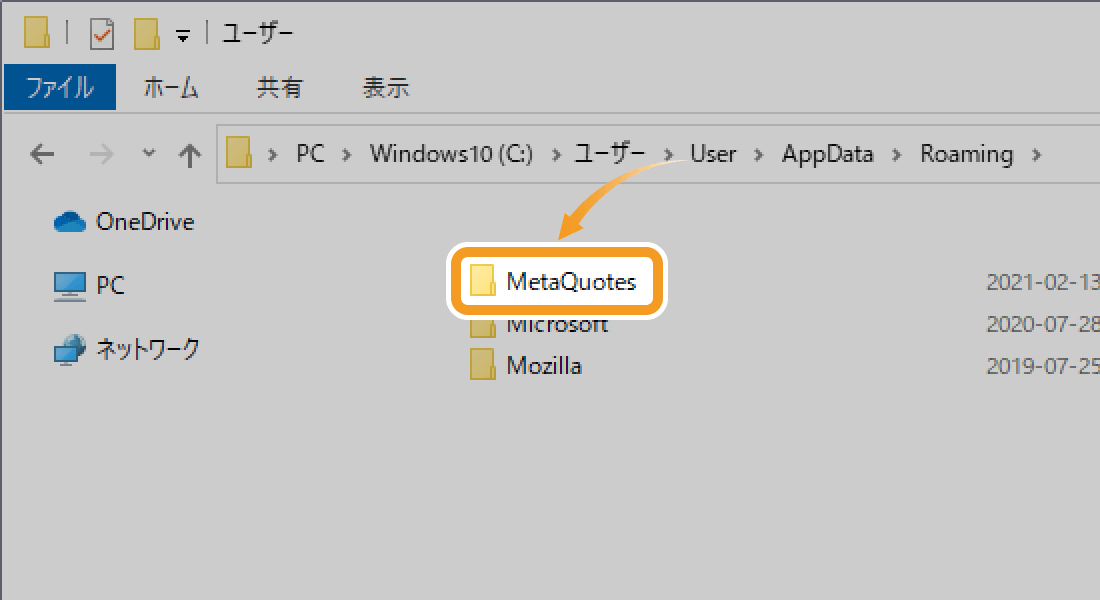
Task: Expand the chevron after Roaming in address bar
Action: pos(1036,154)
